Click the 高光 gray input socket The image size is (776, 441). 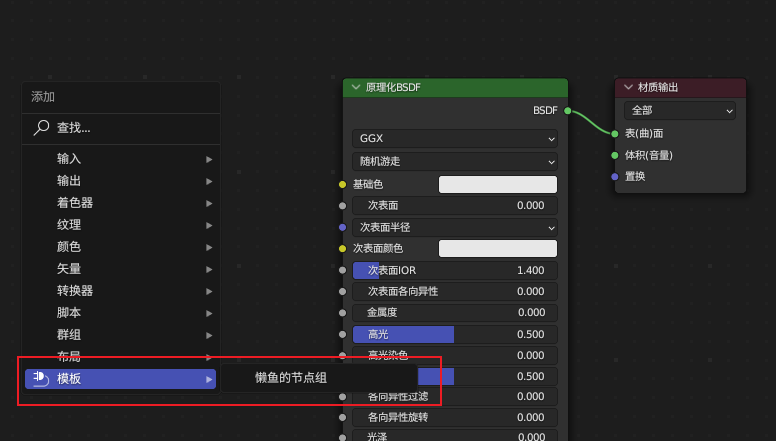[342, 335]
